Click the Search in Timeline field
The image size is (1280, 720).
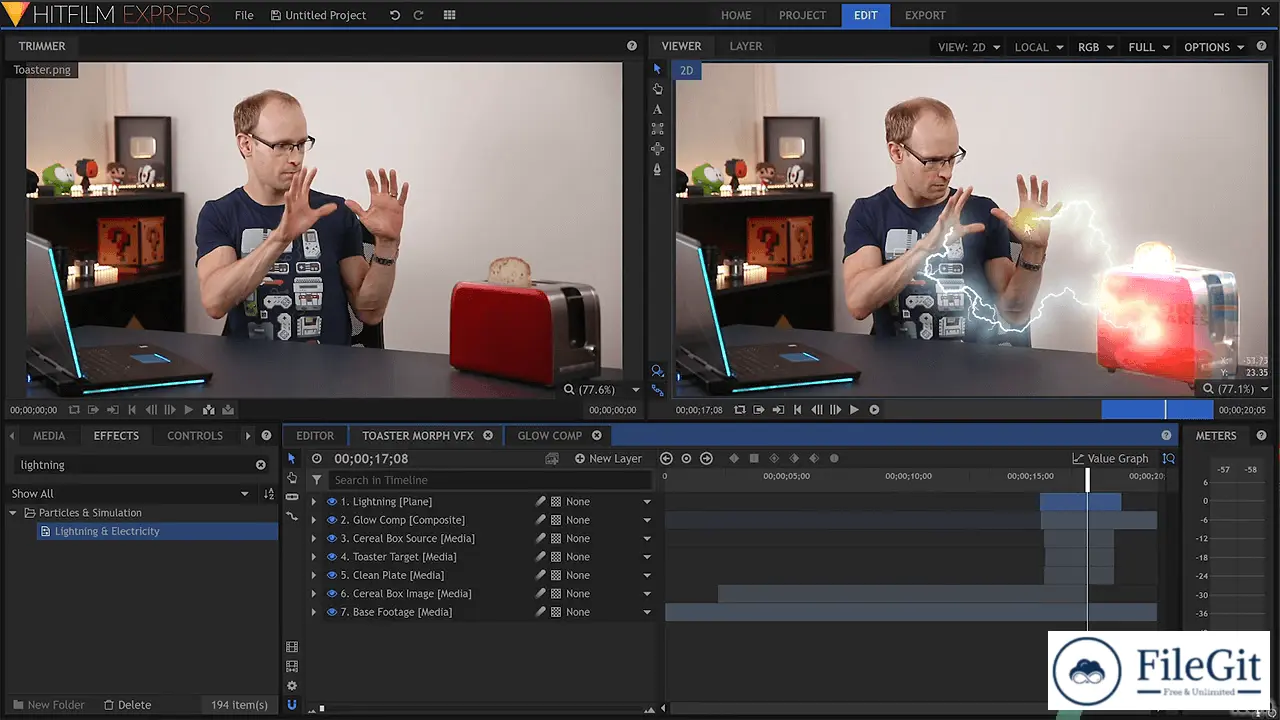coord(490,480)
